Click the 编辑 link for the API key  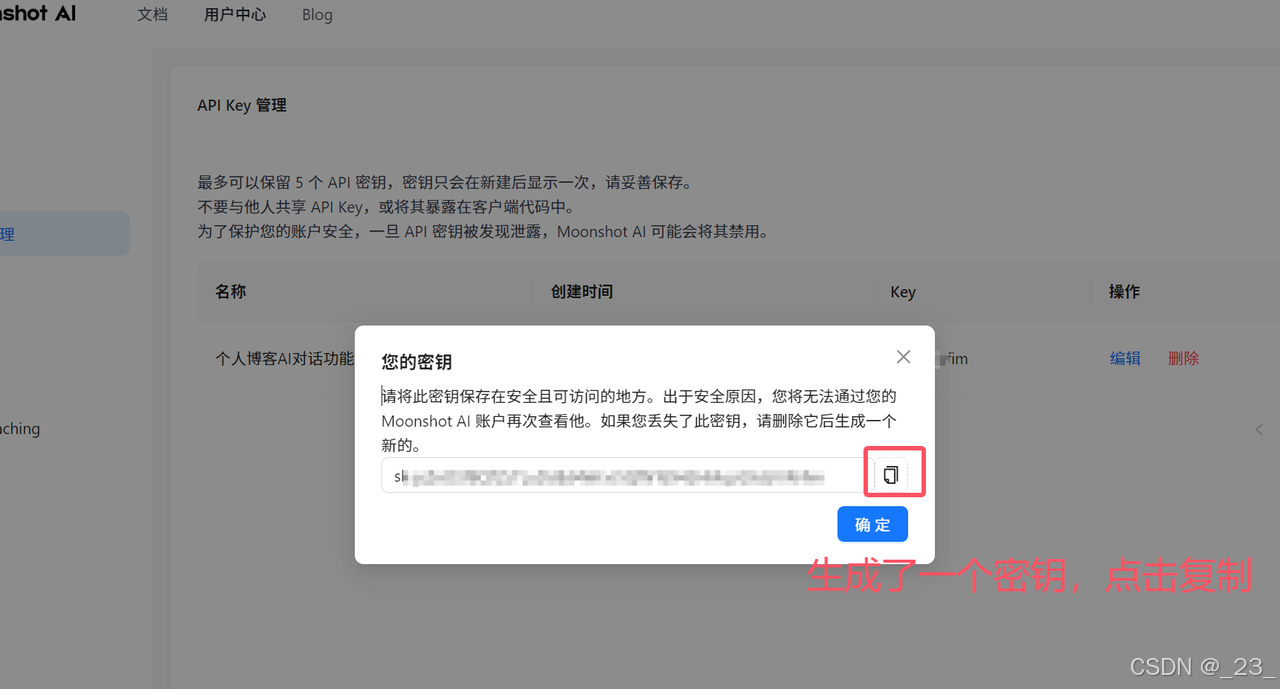coord(1124,357)
